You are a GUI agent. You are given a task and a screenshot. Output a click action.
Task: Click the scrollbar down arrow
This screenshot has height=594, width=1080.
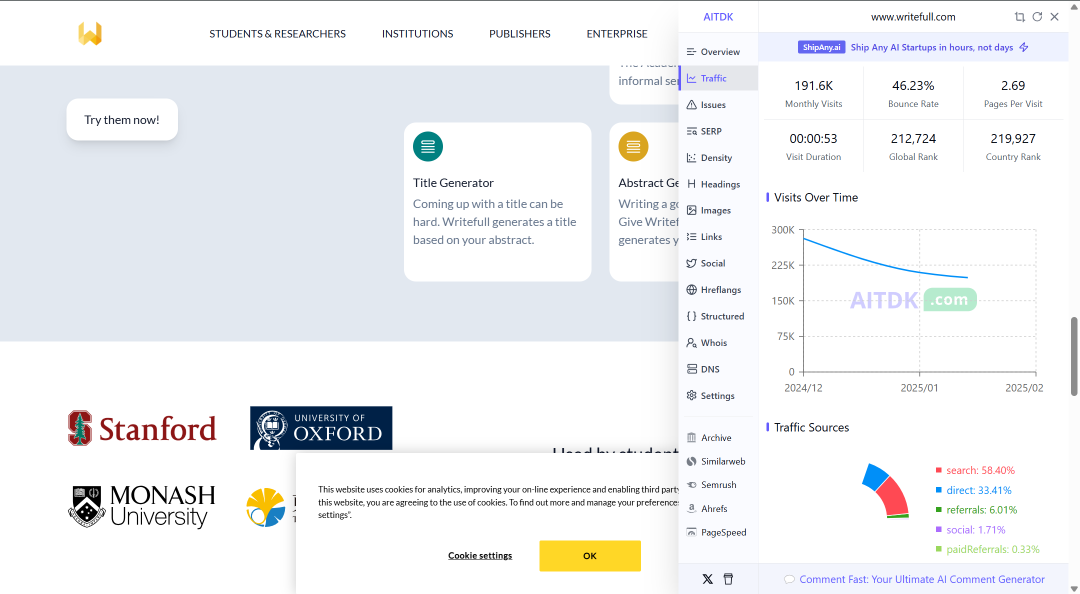1074,588
